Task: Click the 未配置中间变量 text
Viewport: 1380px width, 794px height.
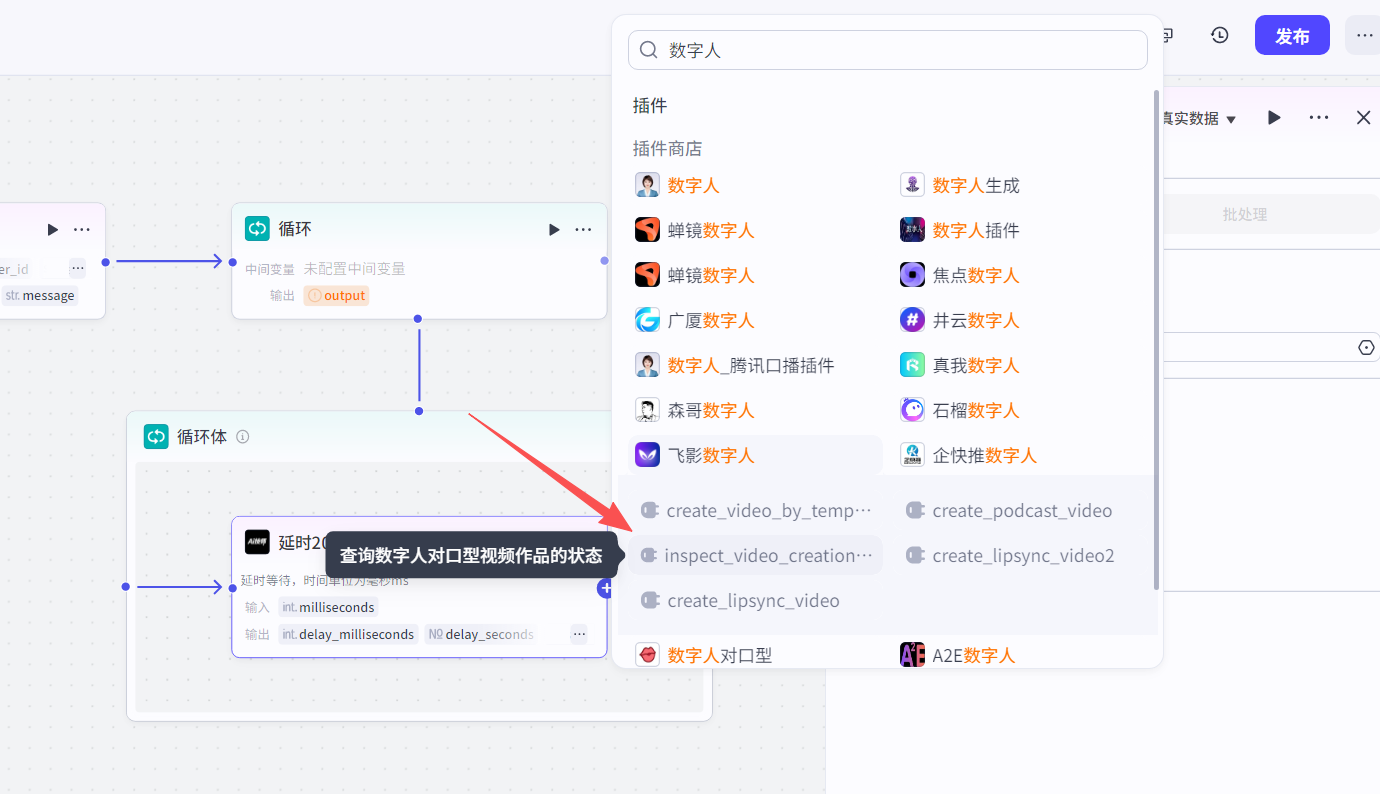Action: (355, 268)
